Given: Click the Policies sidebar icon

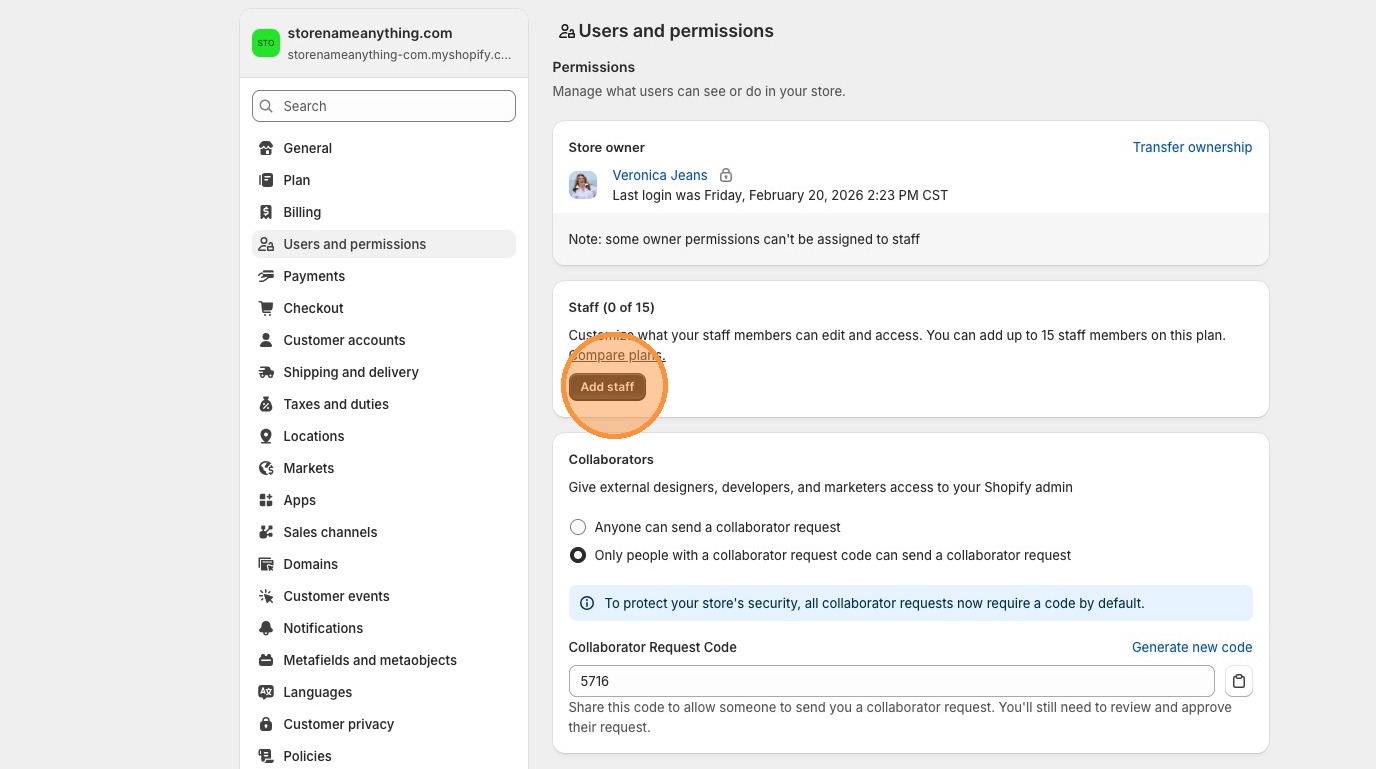Looking at the screenshot, I should pos(266,756).
